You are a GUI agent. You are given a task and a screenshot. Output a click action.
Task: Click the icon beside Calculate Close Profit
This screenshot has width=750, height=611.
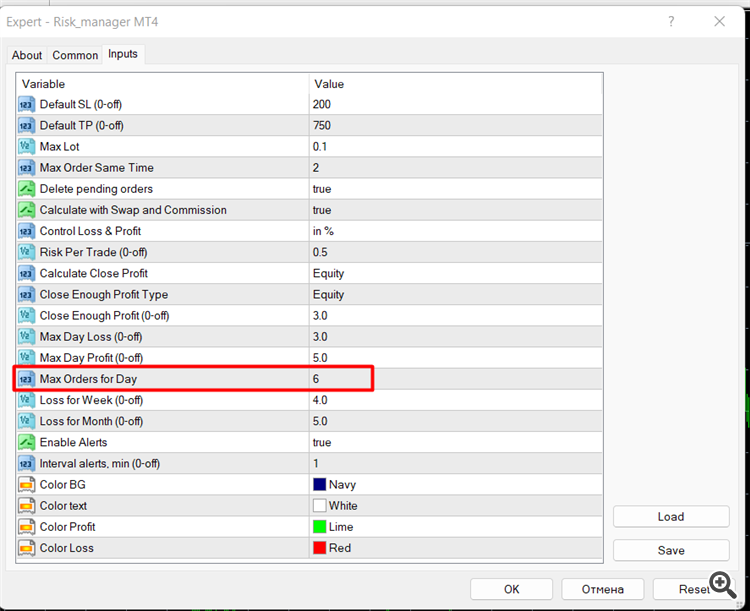click(x=26, y=273)
